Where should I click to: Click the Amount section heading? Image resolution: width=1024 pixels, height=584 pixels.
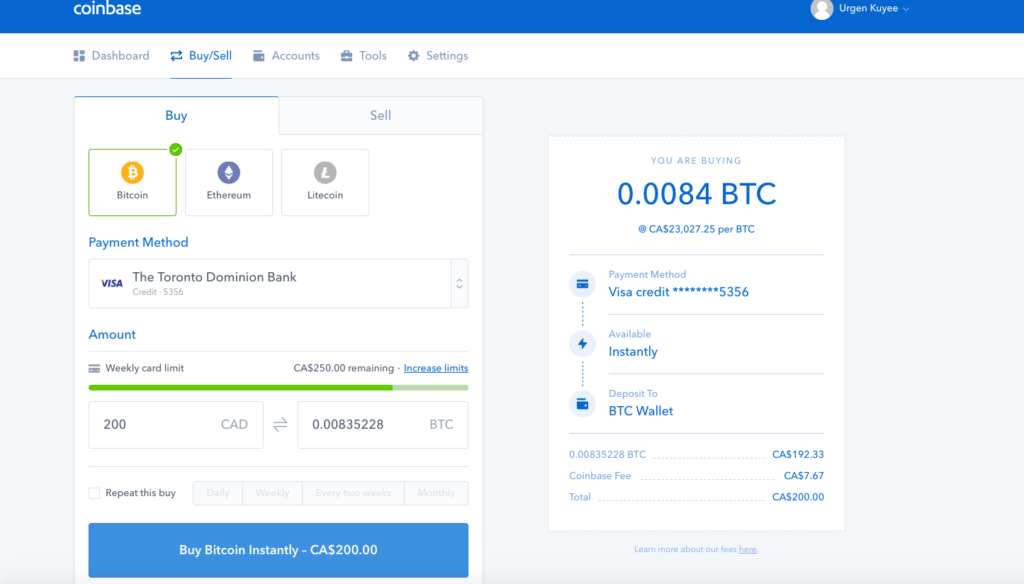[112, 334]
